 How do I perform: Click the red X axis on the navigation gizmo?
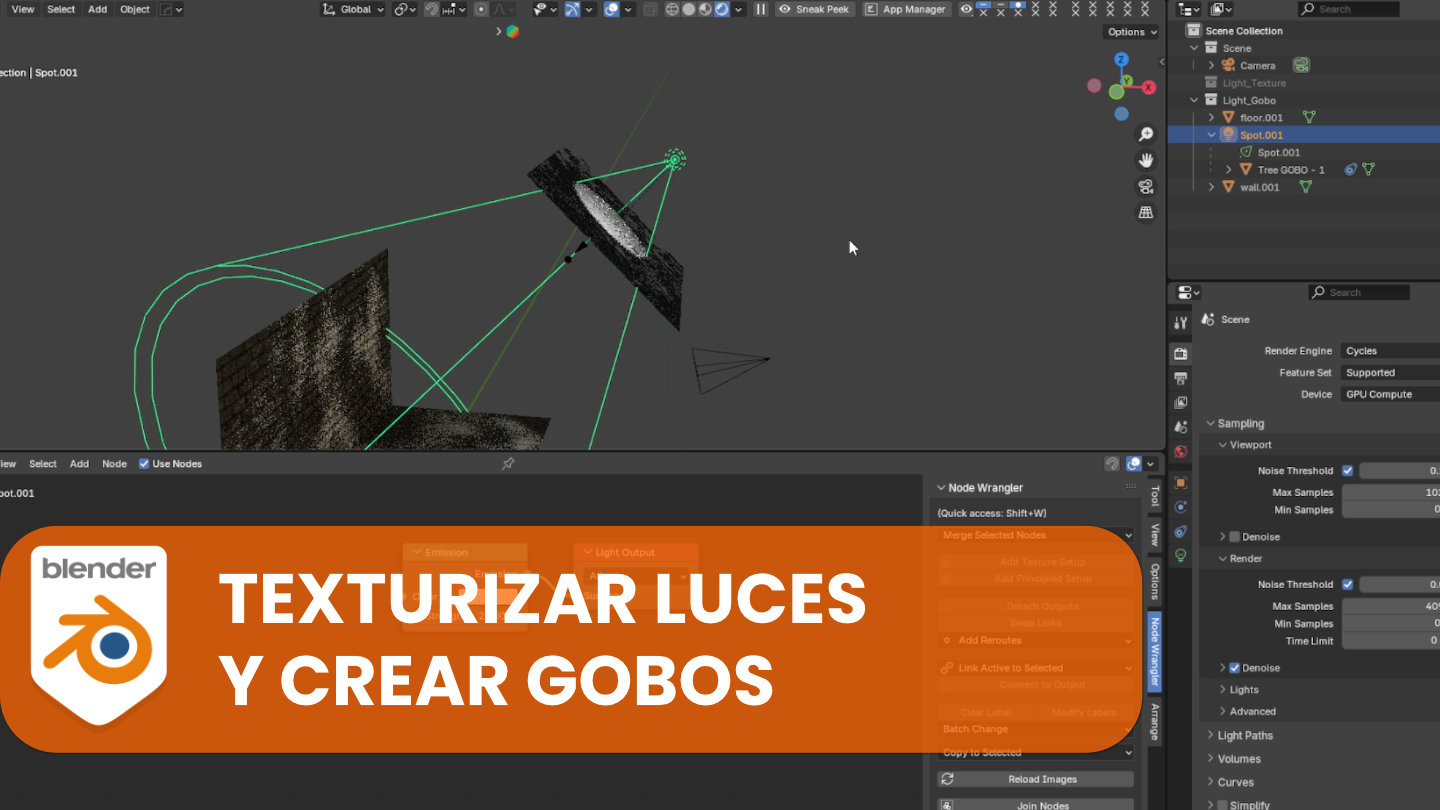1149,87
